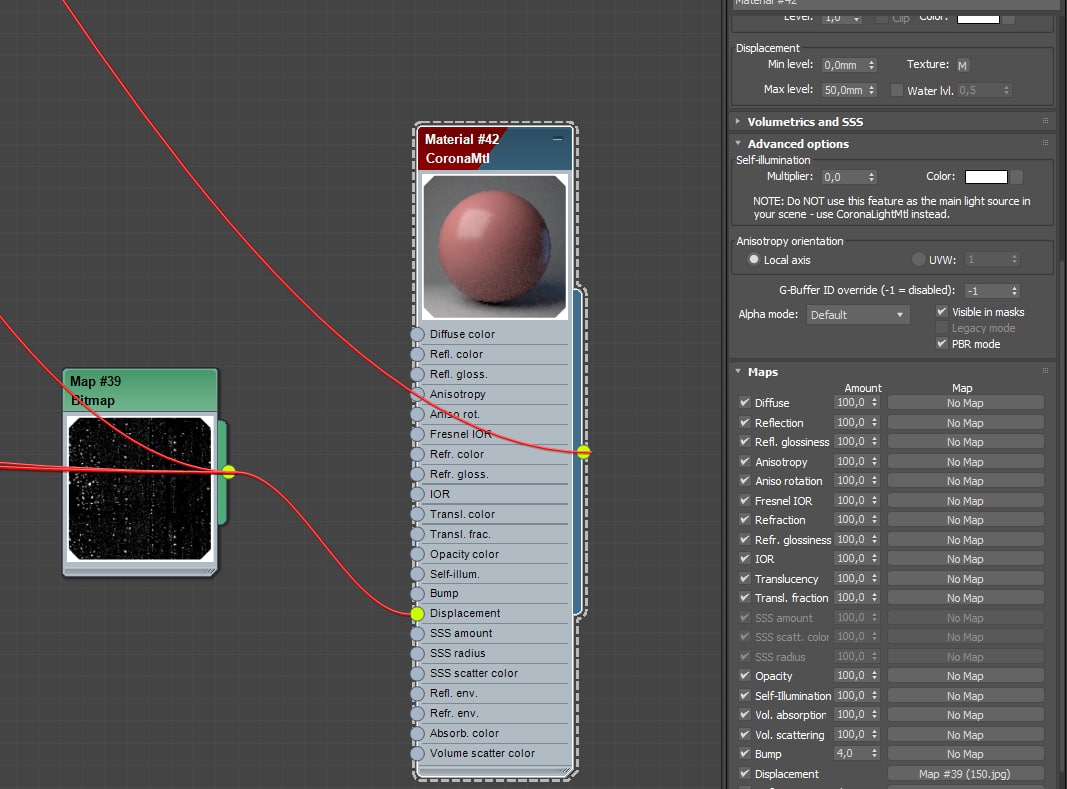Open the Alpha mode dropdown
The height and width of the screenshot is (789, 1067).
(x=857, y=315)
